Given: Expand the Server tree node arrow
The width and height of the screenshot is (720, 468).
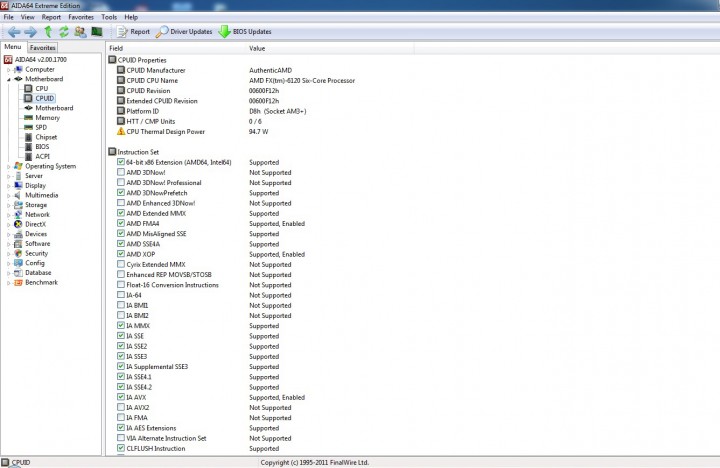Looking at the screenshot, I should point(8,176).
